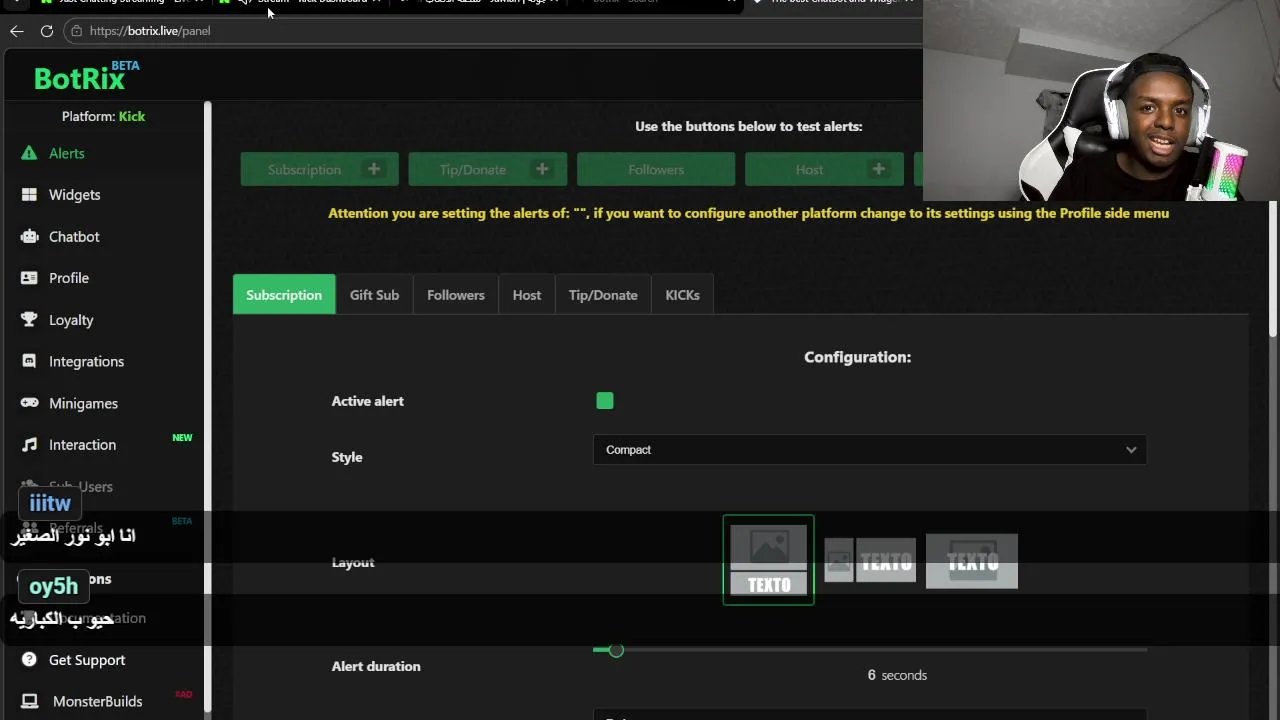The width and height of the screenshot is (1280, 720).
Task: Click the site info icon in the address bar
Action: pyautogui.click(x=76, y=31)
